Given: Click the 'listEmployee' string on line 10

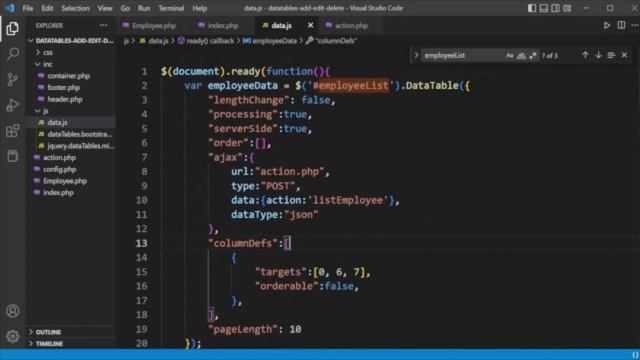Looking at the screenshot, I should coord(348,200).
